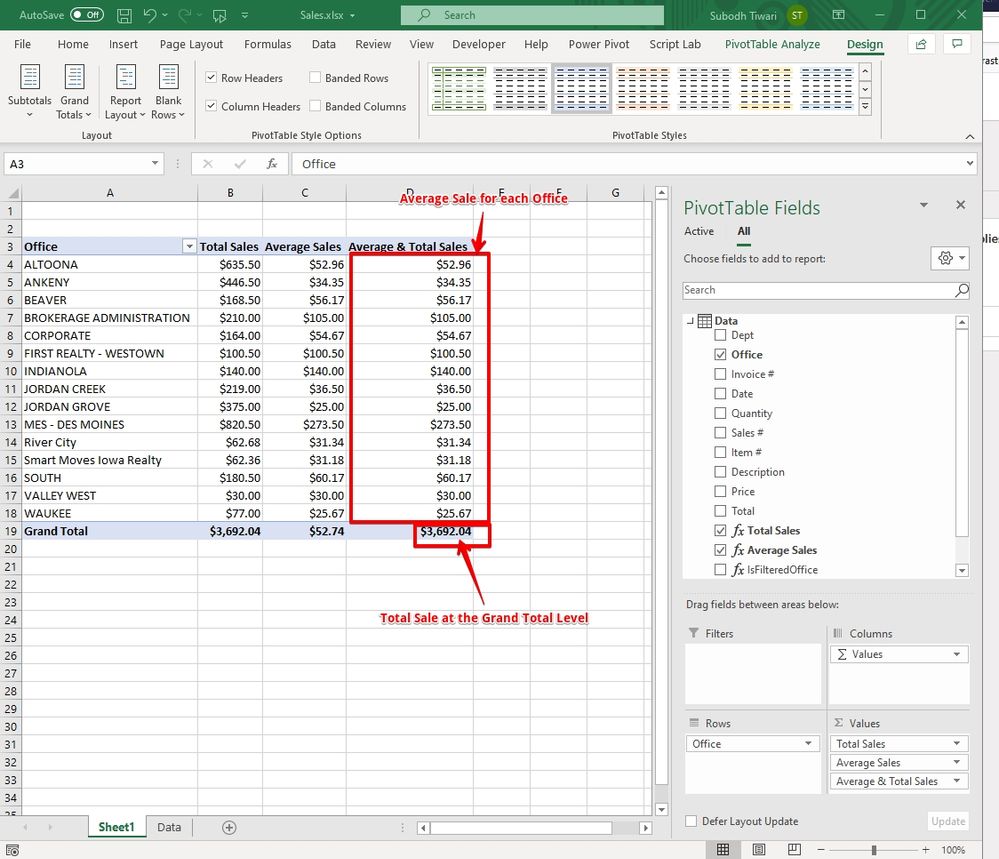Uncheck the Row Headers checkbox
The height and width of the screenshot is (859, 999).
click(211, 77)
